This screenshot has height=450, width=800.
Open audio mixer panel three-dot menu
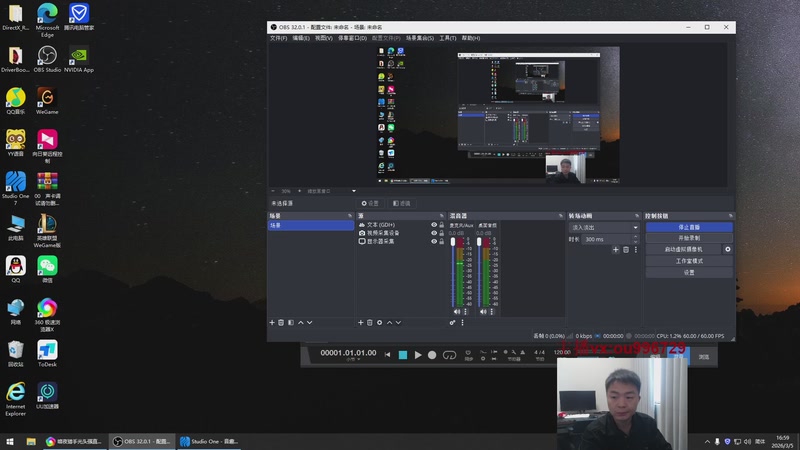pyautogui.click(x=462, y=322)
